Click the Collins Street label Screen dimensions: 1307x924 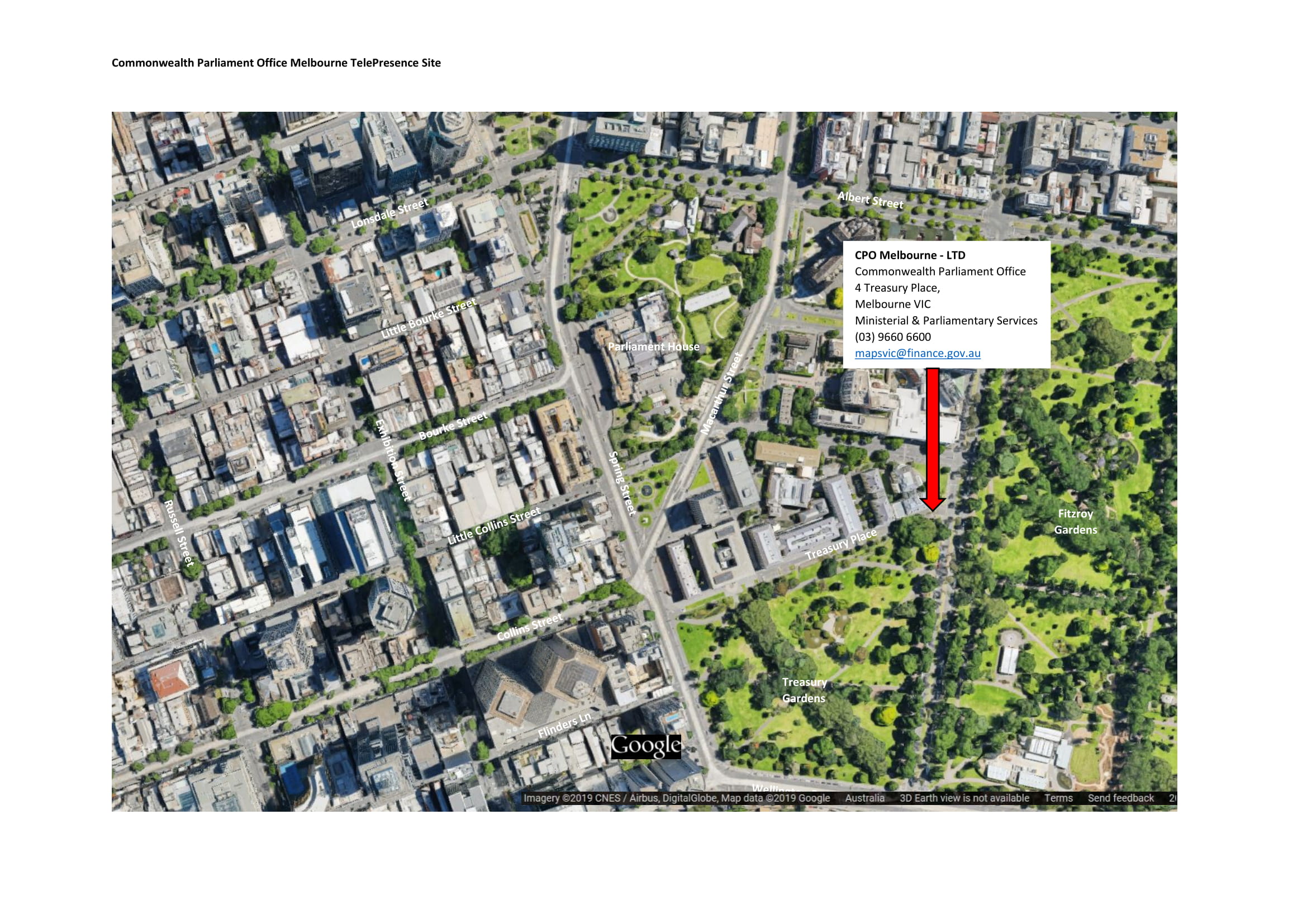click(x=529, y=627)
